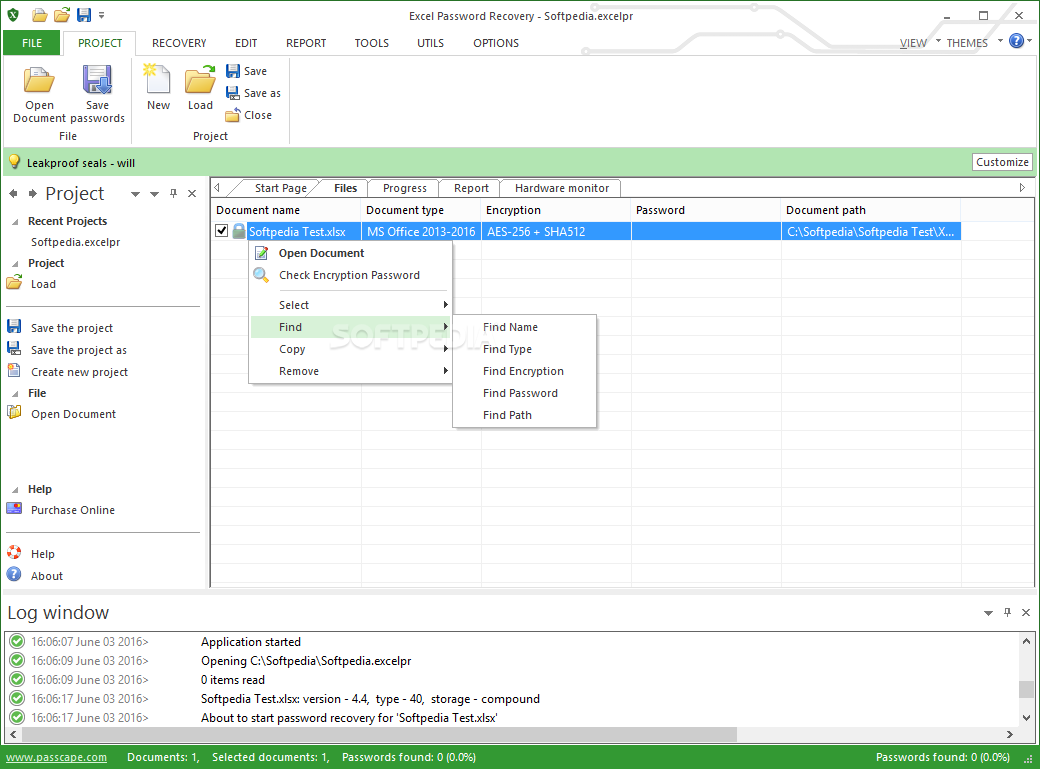Viewport: 1040px width, 769px height.
Task: Click Open Document in sidebar File section
Action: pyautogui.click(x=73, y=413)
